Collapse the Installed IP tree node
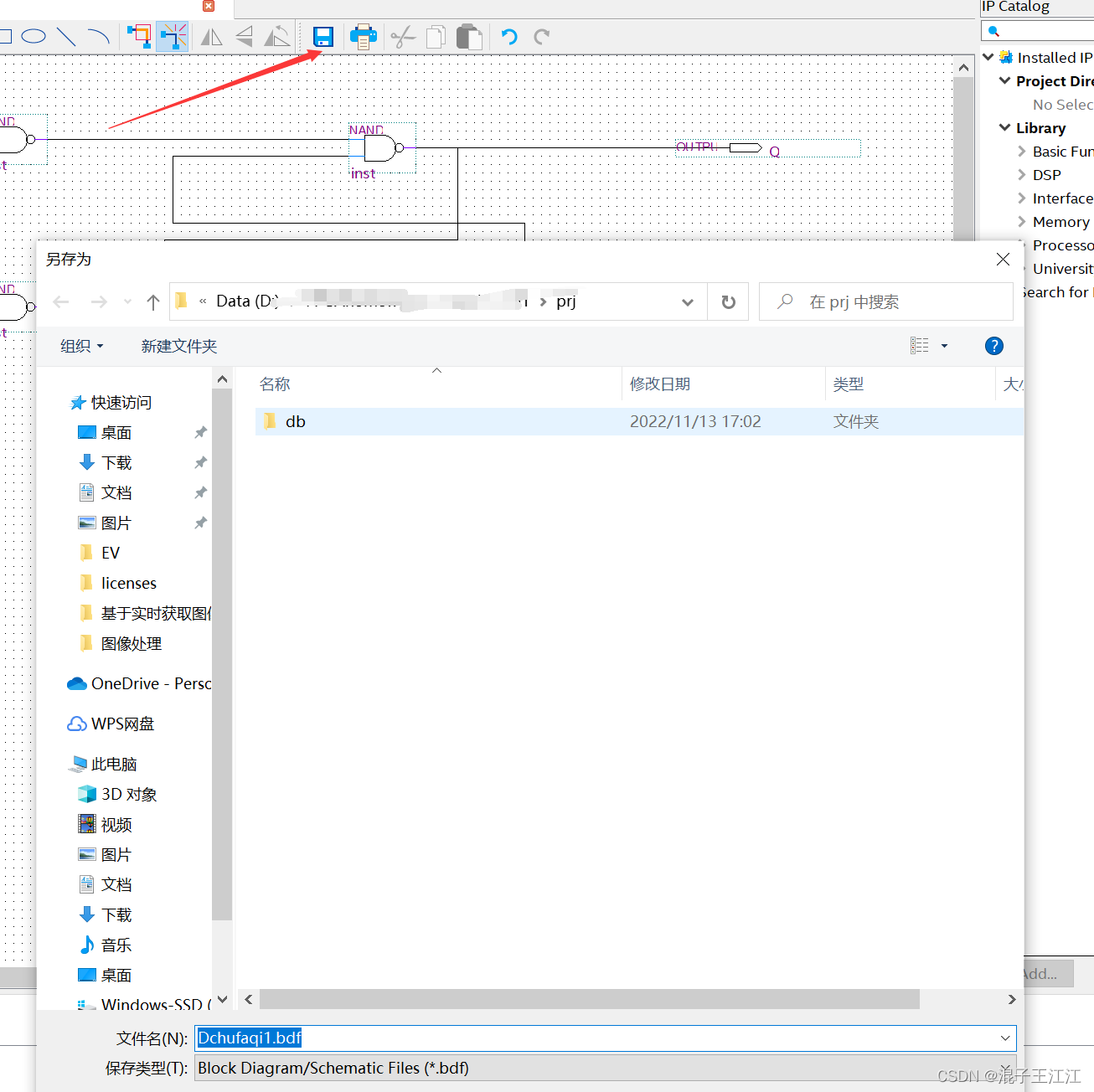This screenshot has height=1092, width=1094. click(x=988, y=57)
